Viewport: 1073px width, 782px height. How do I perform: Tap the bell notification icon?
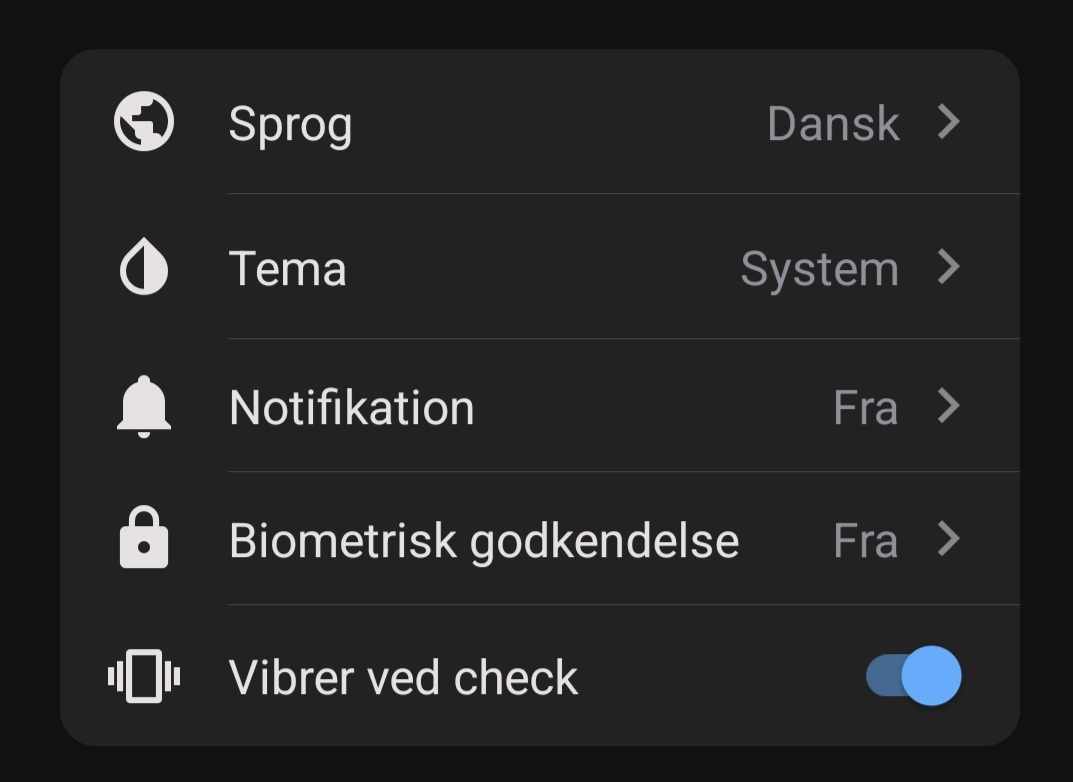click(x=144, y=407)
